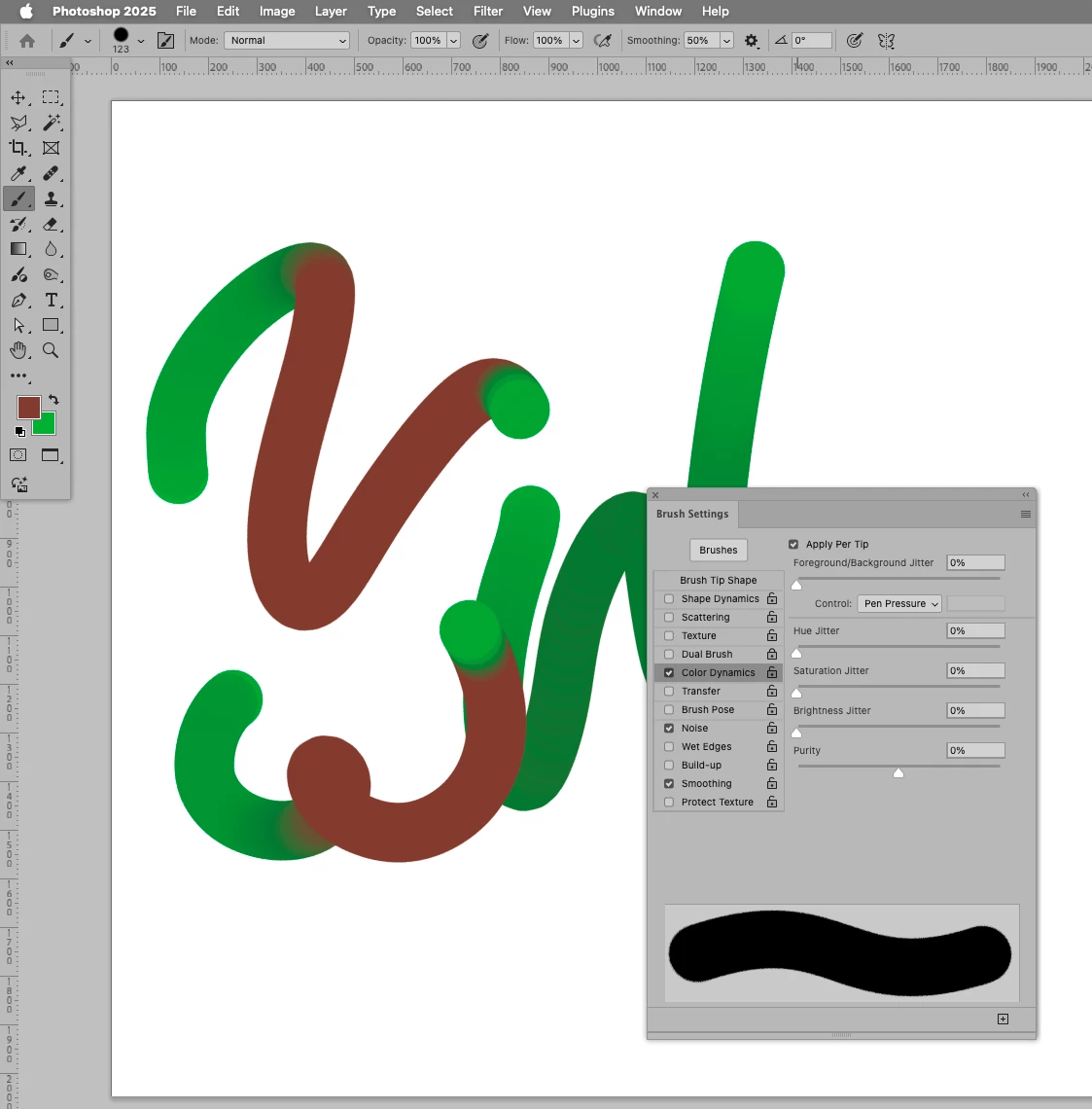Image resolution: width=1092 pixels, height=1109 pixels.
Task: Enable Texture checkbox
Action: 669,635
